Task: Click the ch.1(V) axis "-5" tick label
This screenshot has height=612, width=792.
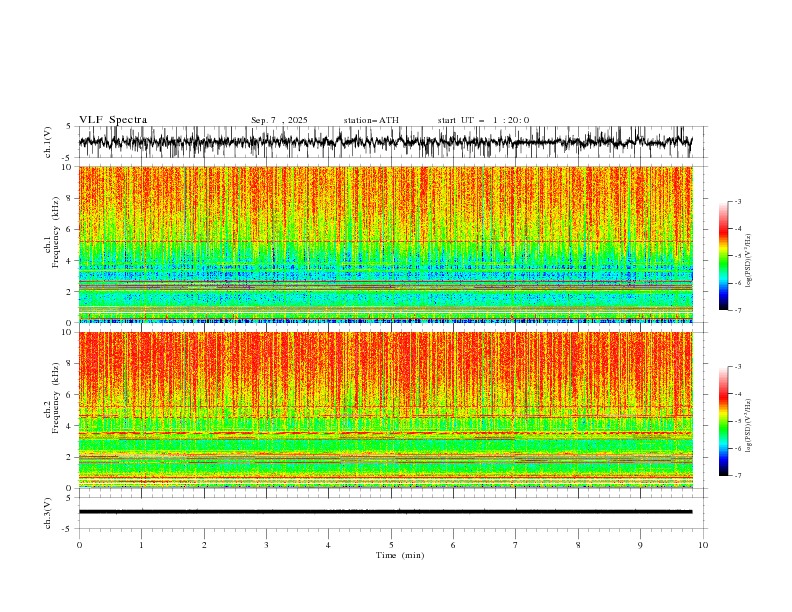Action: pyautogui.click(x=68, y=158)
